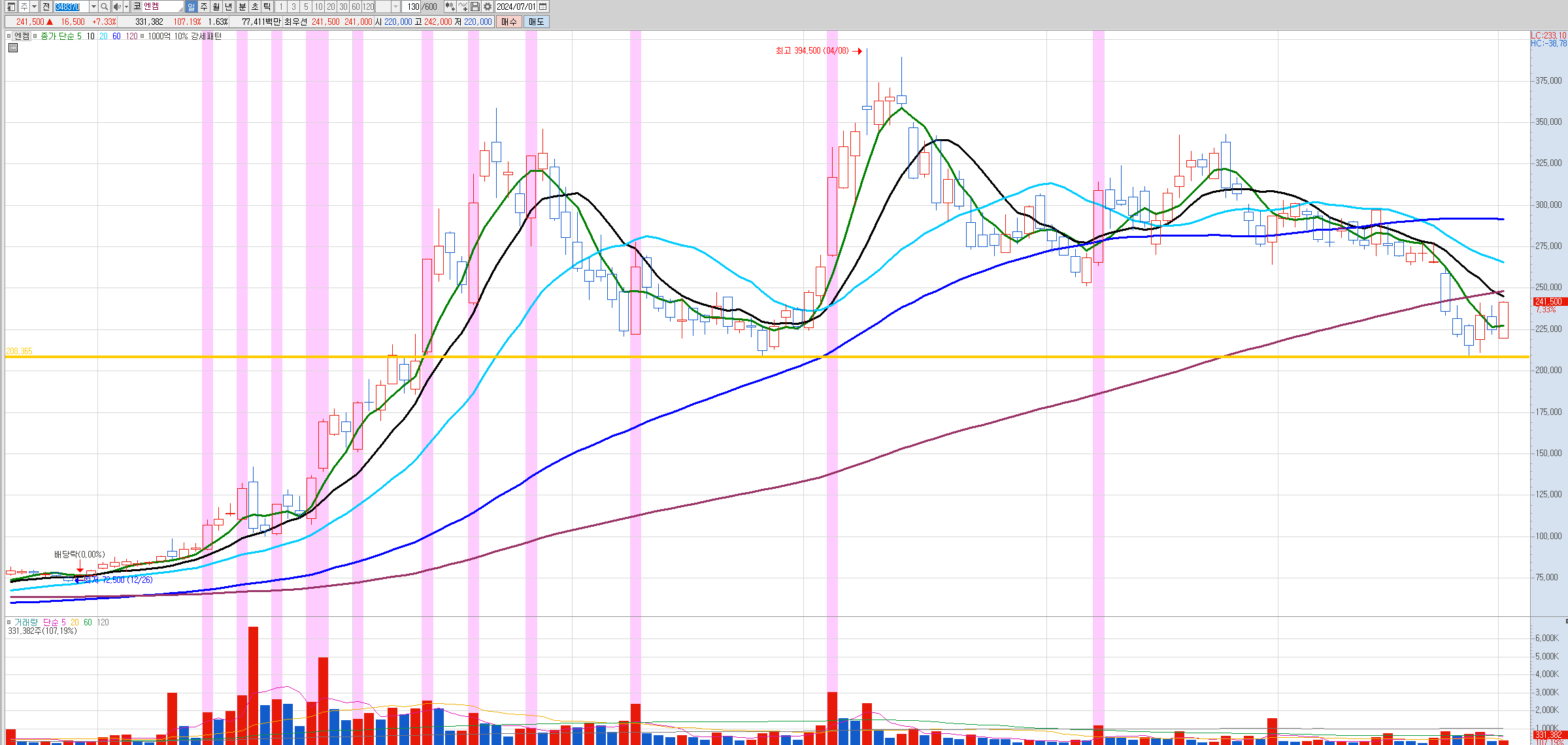Click the orange 20 volume average label
This screenshot has height=745, width=1568.
75,622
